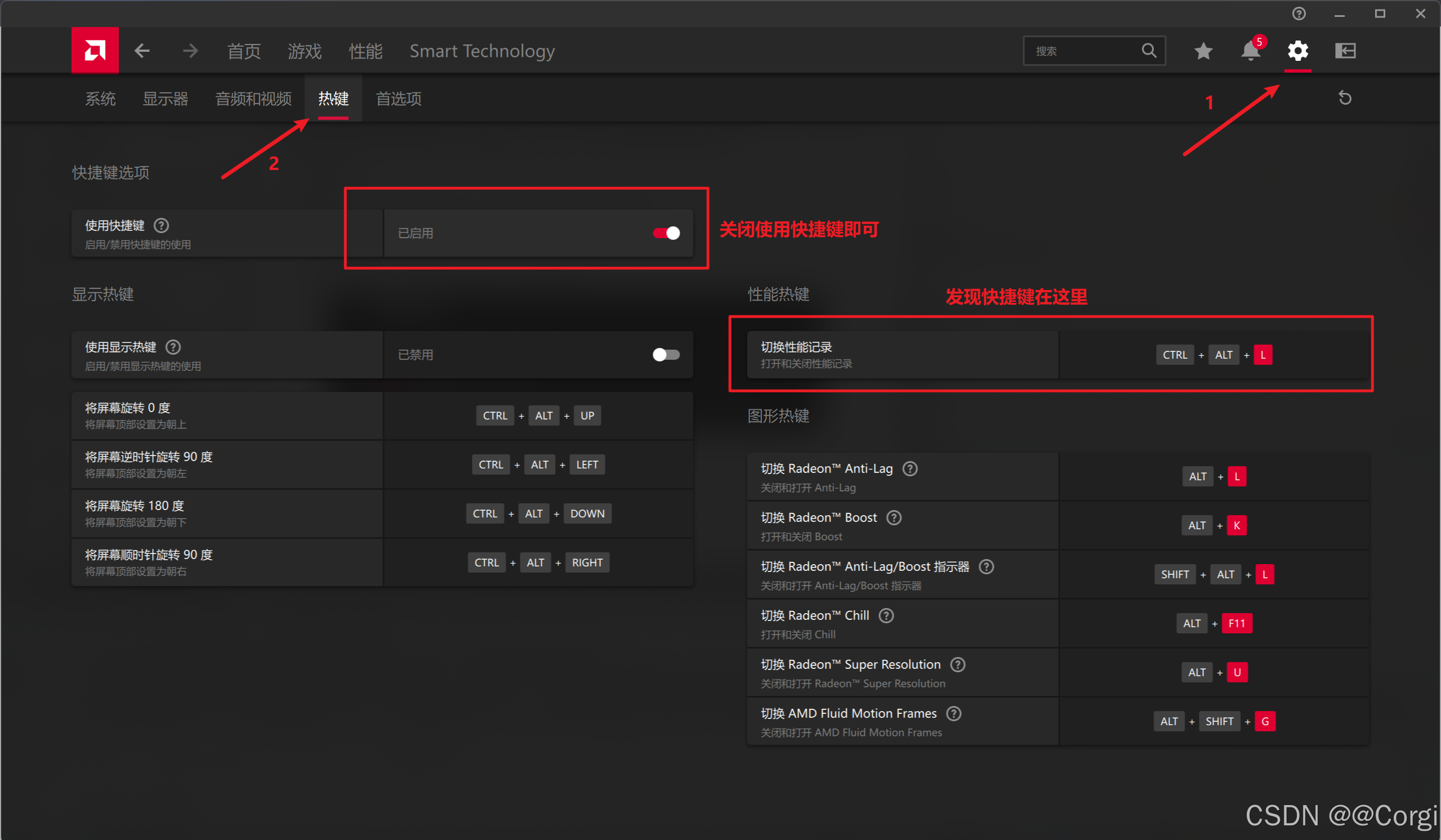Click the reset hotkeys undo icon
Screen dimensions: 1441x840
pos(1345,99)
